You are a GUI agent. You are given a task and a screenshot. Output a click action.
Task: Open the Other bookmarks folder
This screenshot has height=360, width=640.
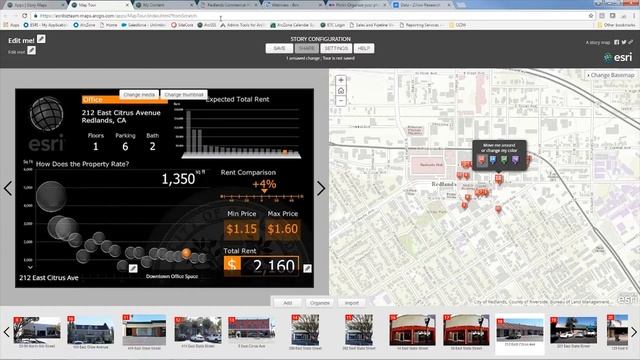pyautogui.click(x=616, y=25)
